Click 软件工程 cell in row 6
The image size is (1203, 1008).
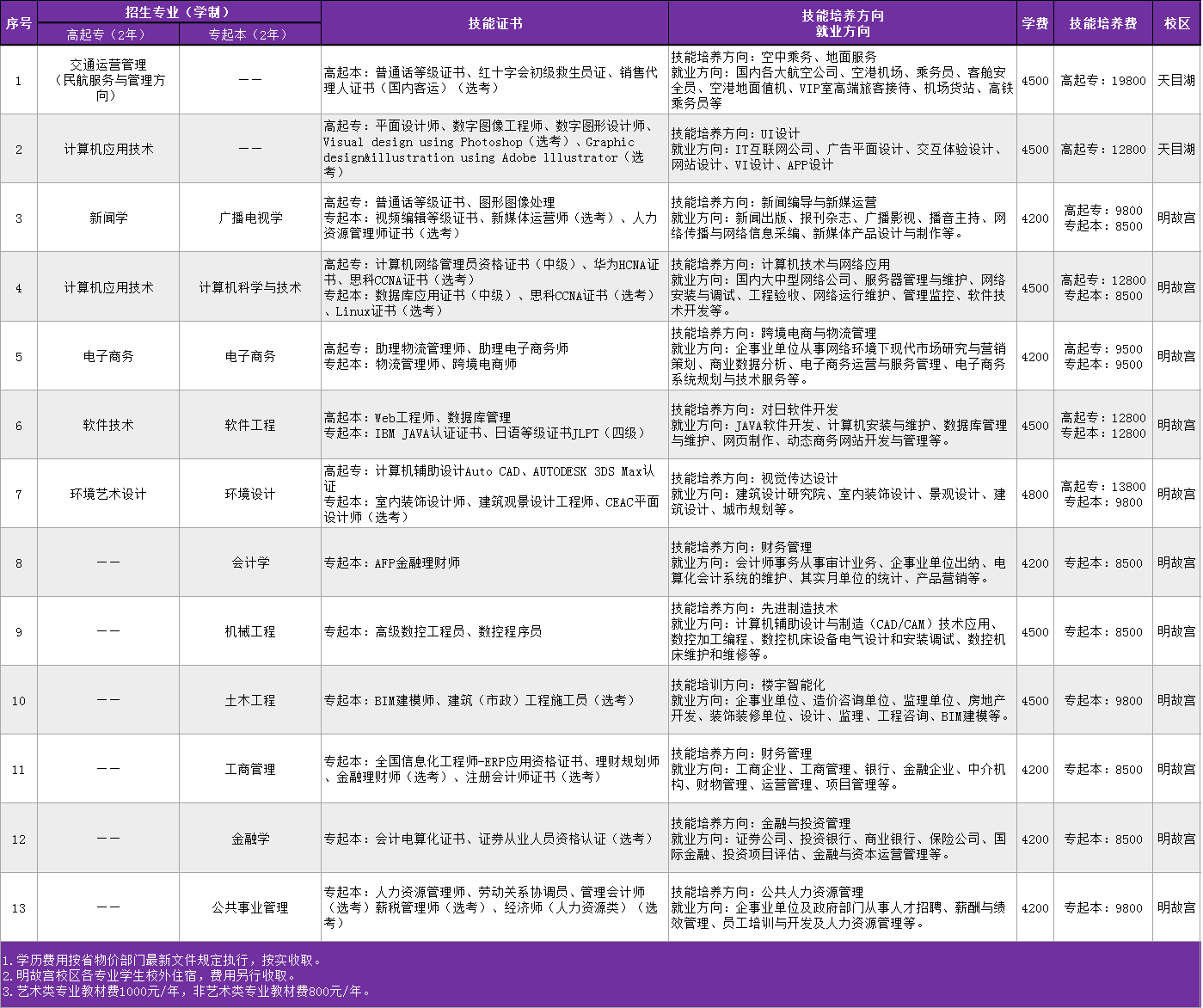(x=249, y=424)
